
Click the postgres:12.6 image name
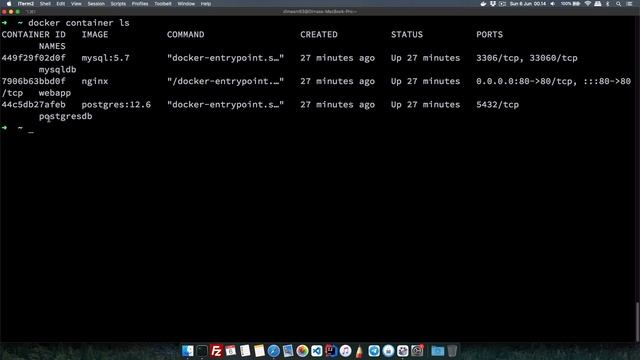(116, 104)
